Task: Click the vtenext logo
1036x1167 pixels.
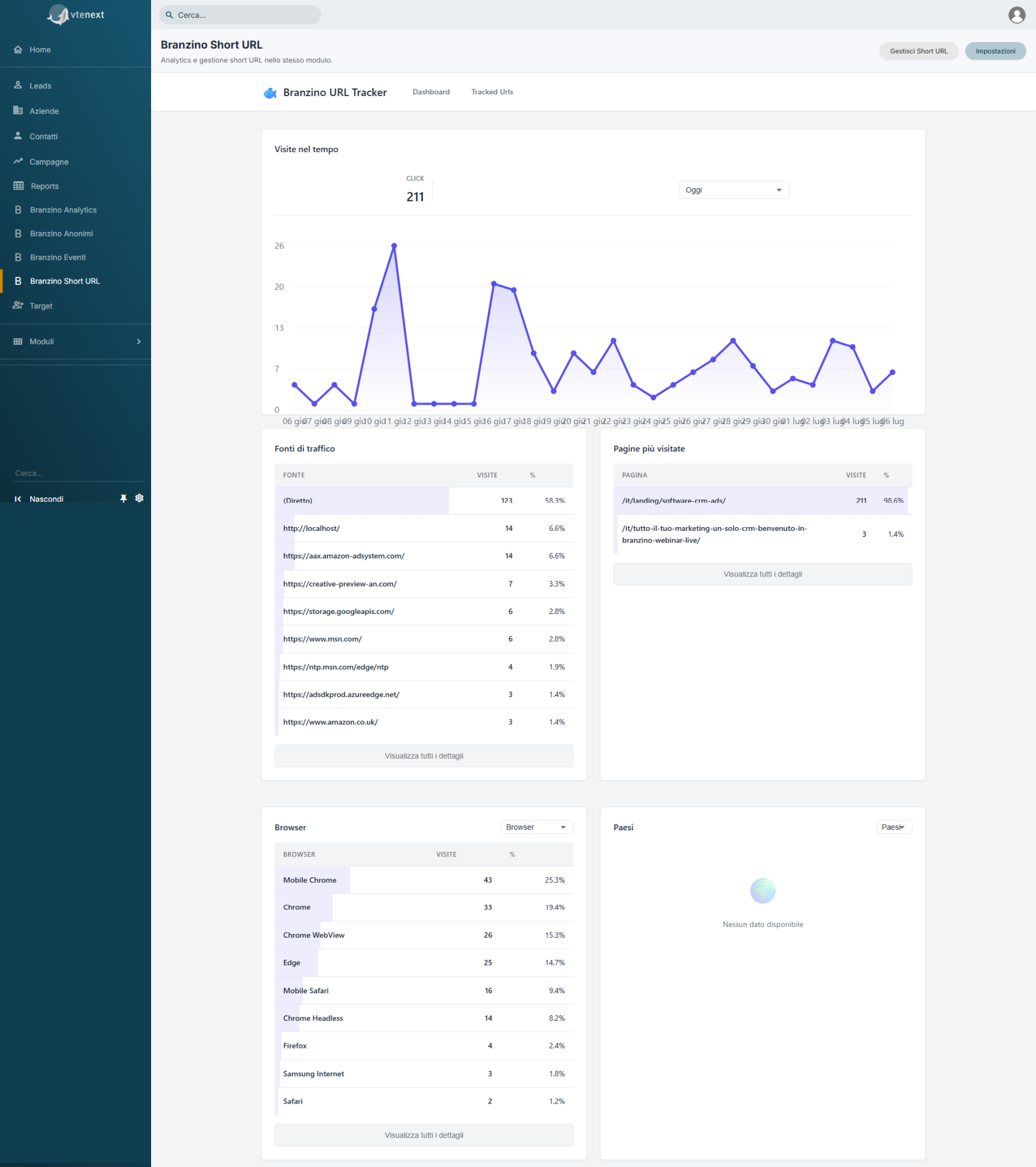Action: [75, 15]
